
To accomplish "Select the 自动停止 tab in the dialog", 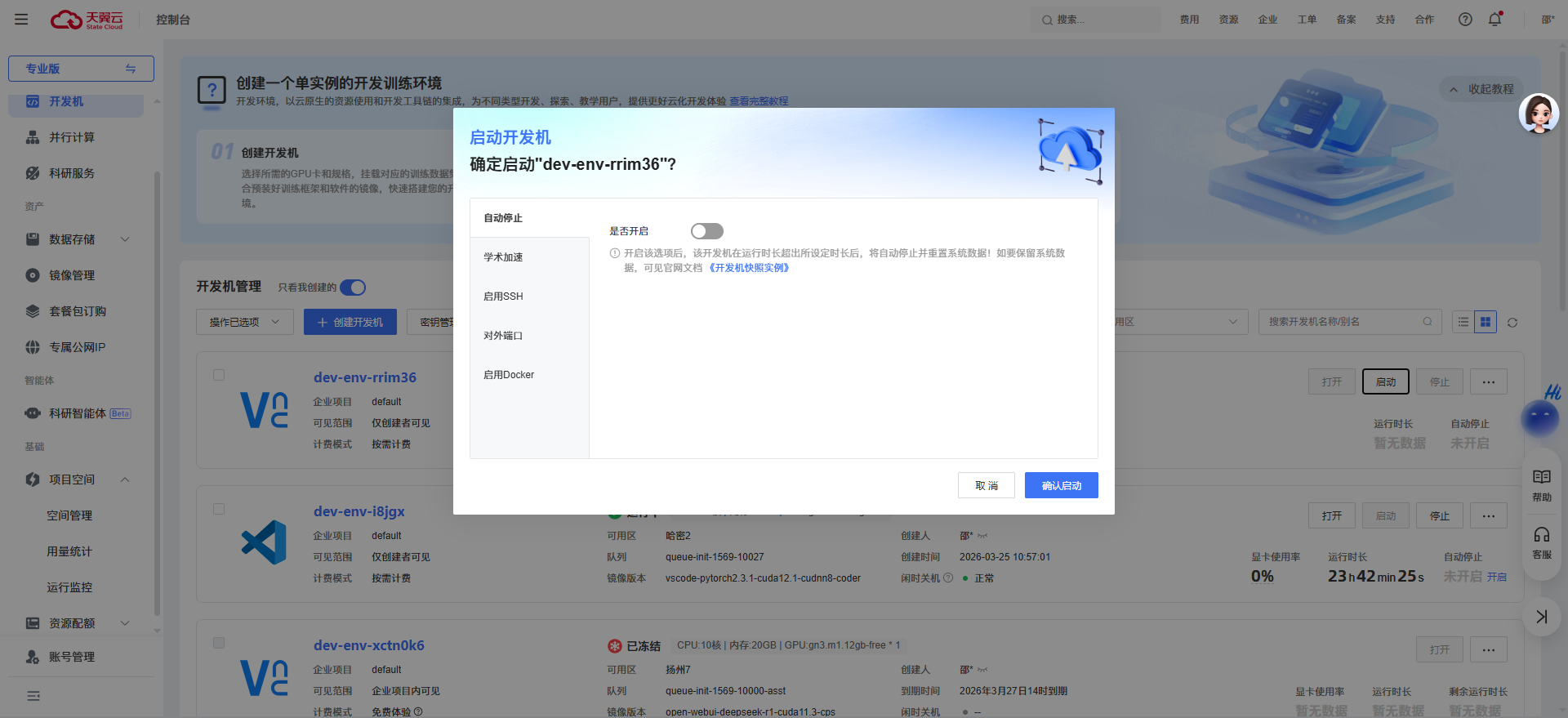I will coord(529,218).
